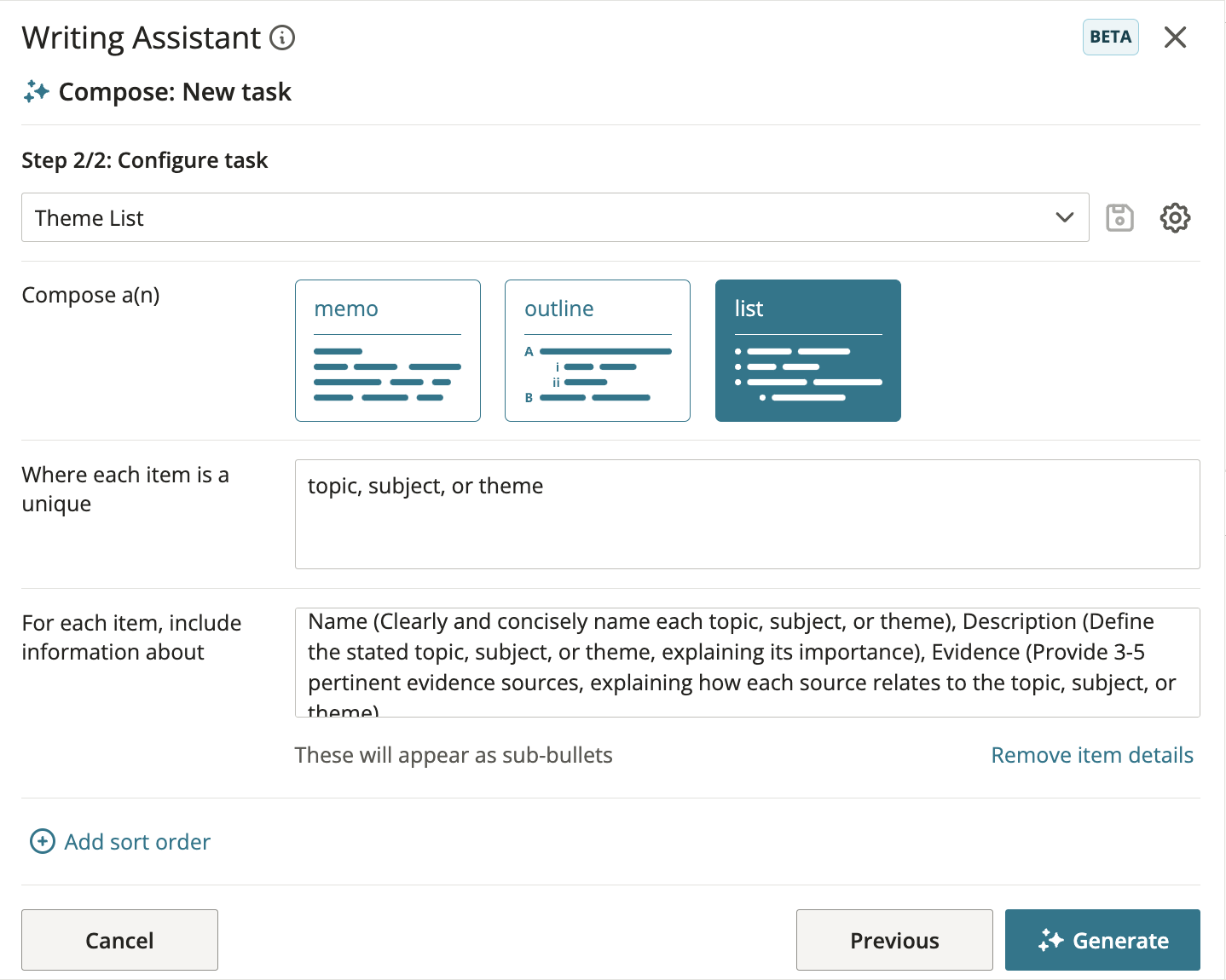Select the outline compose format

click(598, 350)
